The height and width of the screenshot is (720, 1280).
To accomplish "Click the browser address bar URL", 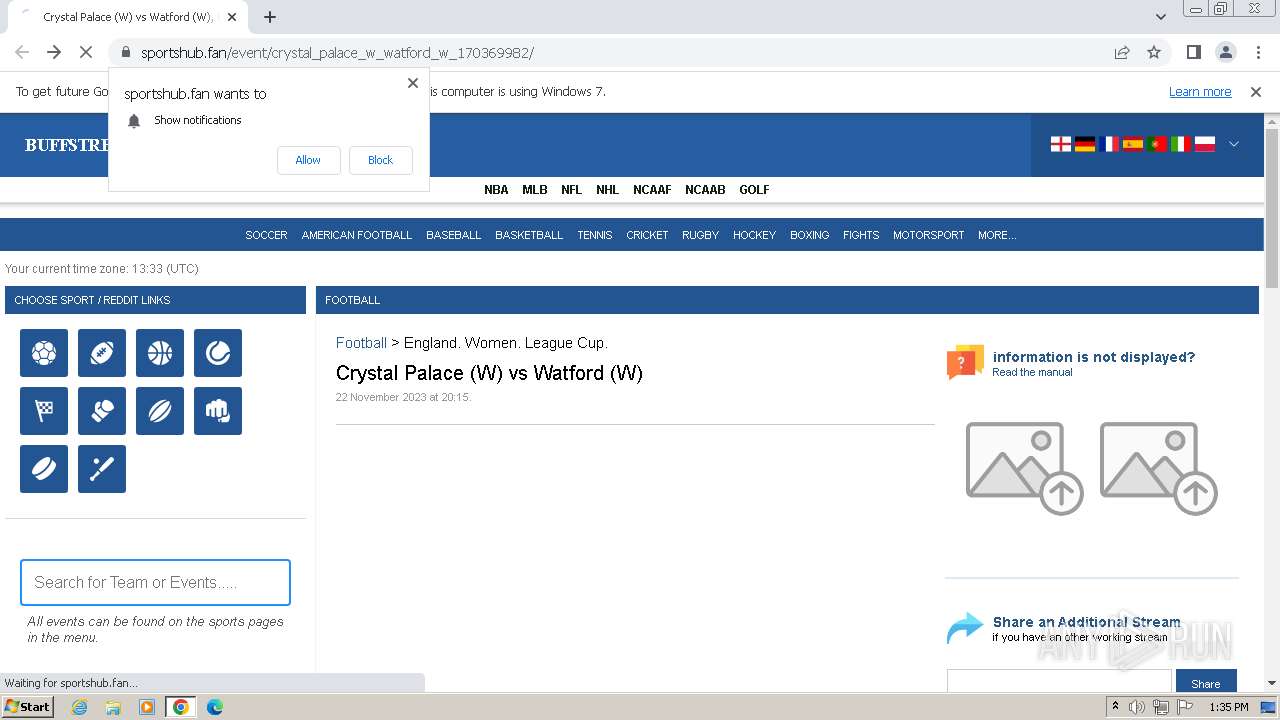I will click(x=337, y=53).
